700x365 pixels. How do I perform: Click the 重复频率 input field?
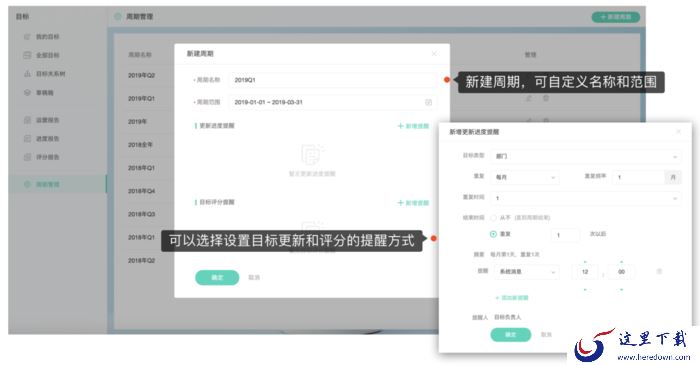point(639,177)
